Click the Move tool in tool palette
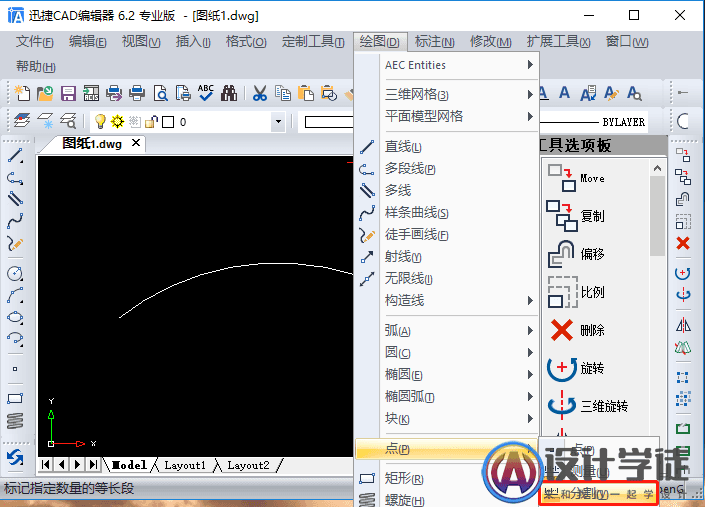Viewport: 705px width, 507px height. pyautogui.click(x=576, y=178)
